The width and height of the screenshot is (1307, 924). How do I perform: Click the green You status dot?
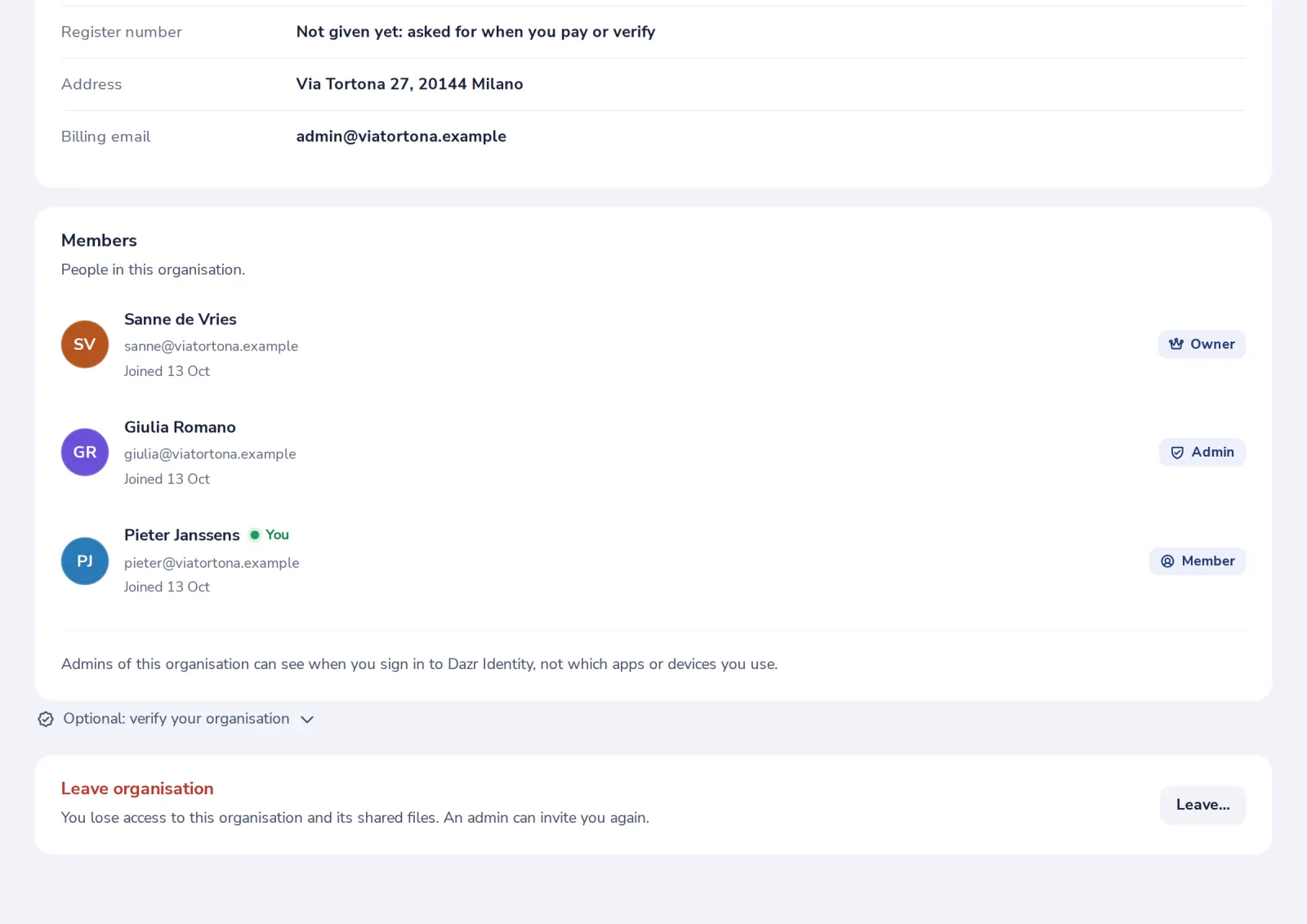pos(255,535)
